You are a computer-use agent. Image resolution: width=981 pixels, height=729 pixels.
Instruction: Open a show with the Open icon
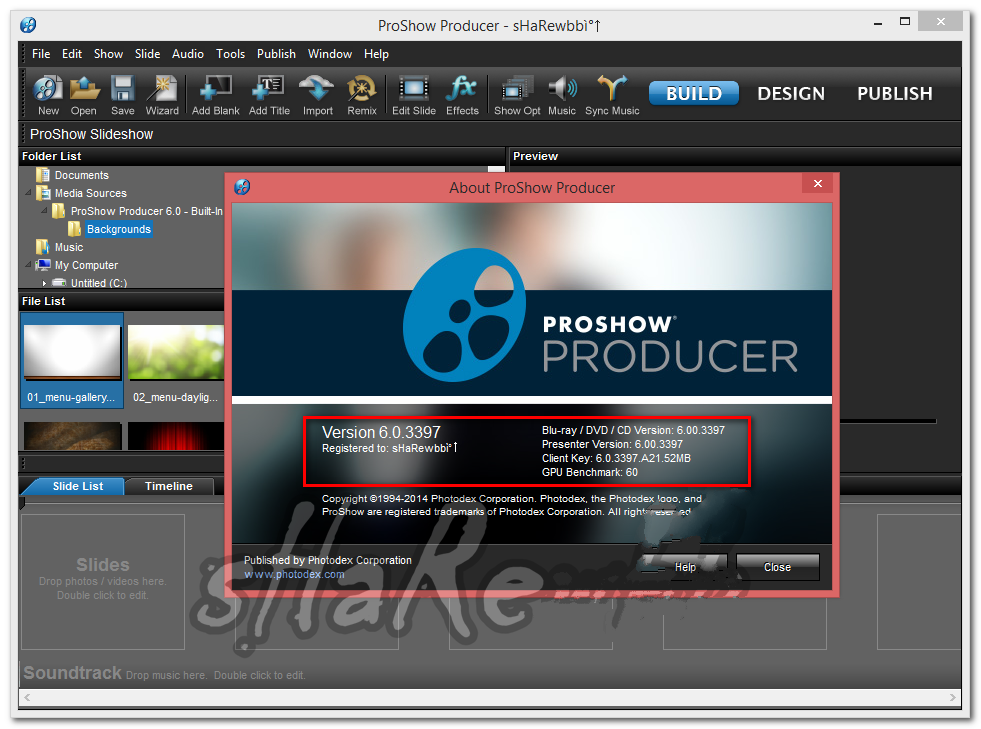(x=84, y=95)
